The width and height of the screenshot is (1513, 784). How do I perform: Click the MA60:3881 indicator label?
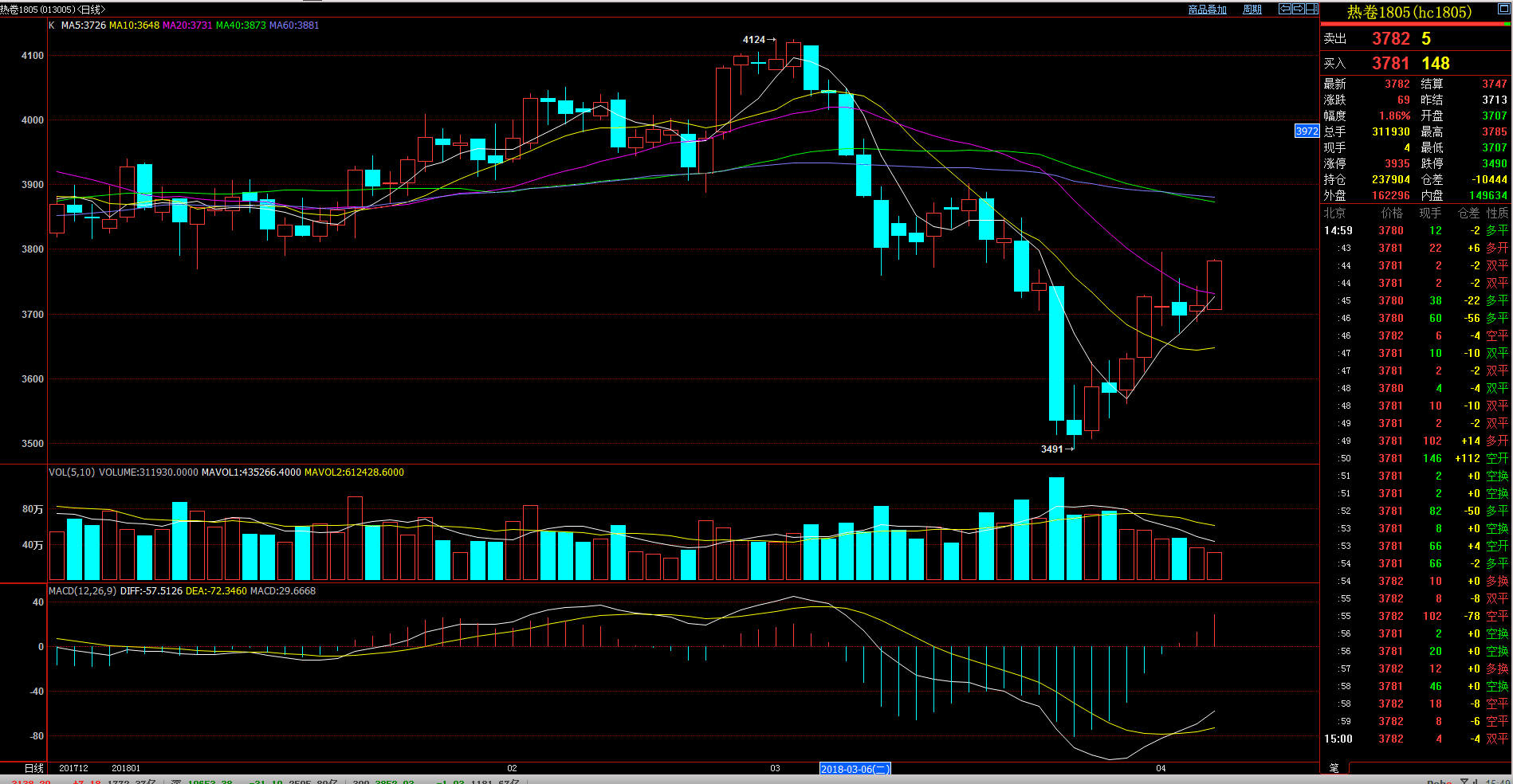(294, 25)
